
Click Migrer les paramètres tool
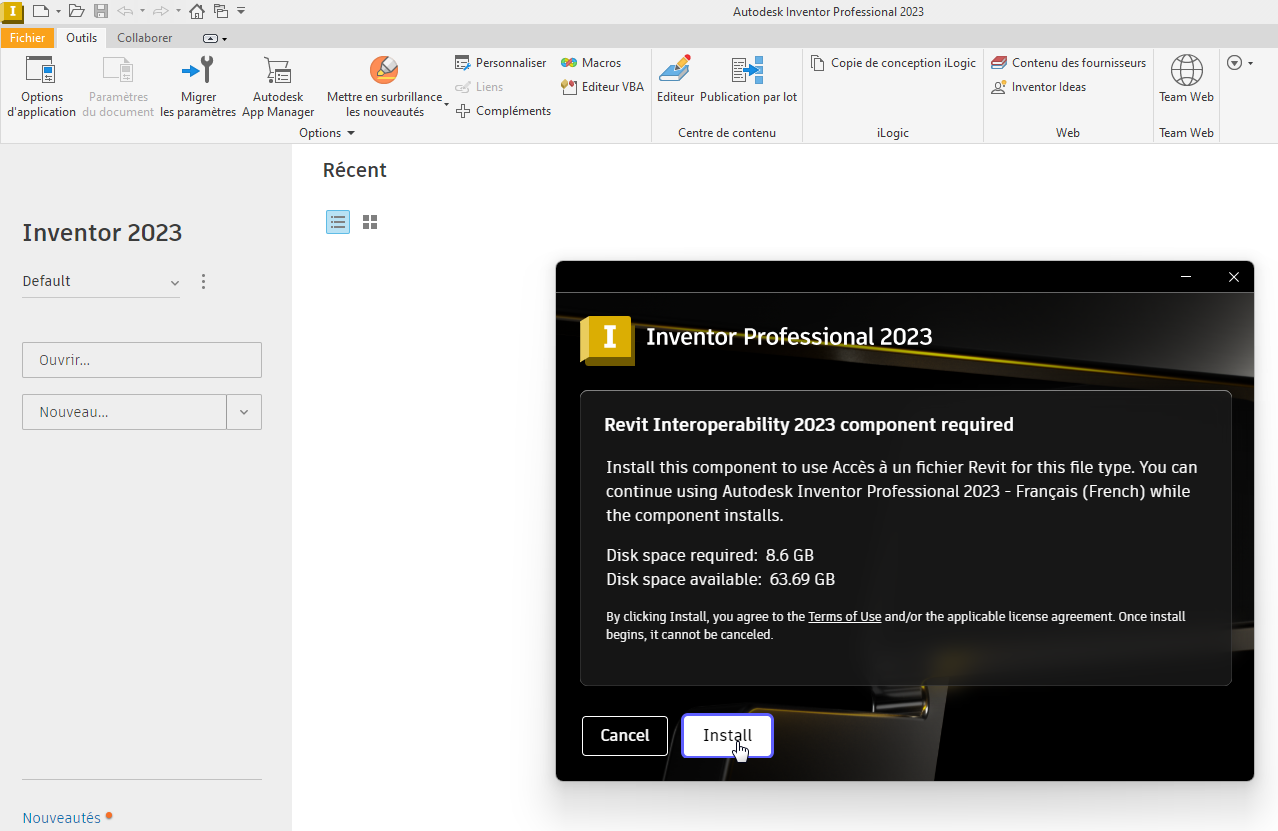pos(198,86)
